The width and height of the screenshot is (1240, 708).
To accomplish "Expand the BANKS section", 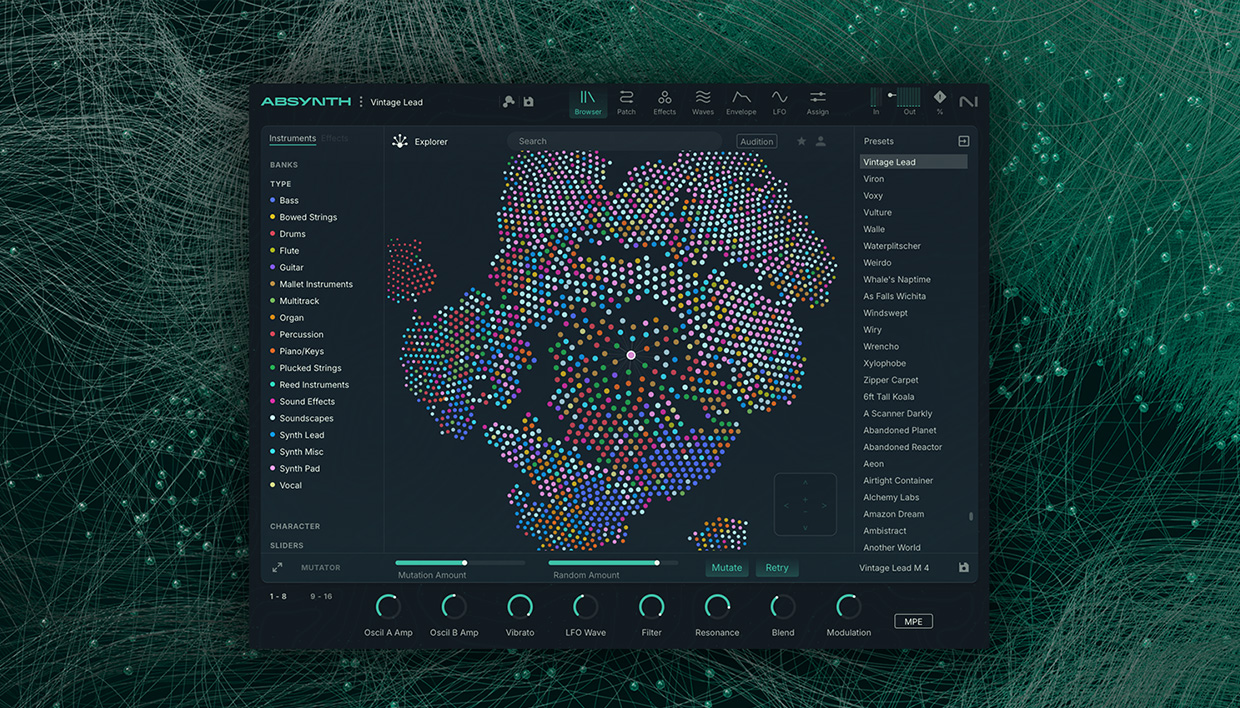I will click(x=284, y=165).
